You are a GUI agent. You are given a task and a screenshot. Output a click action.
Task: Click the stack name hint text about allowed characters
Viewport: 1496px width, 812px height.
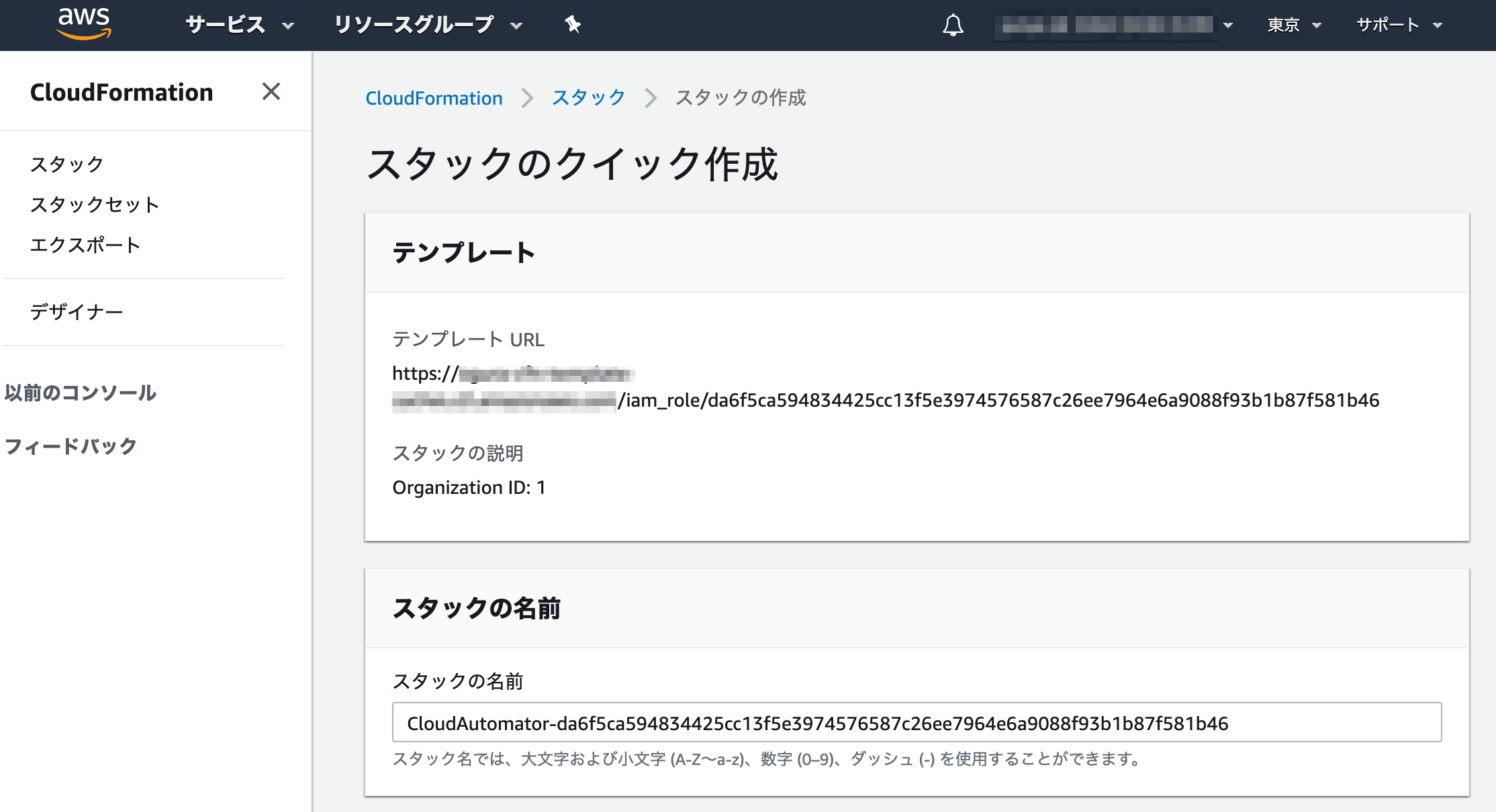pos(767,759)
